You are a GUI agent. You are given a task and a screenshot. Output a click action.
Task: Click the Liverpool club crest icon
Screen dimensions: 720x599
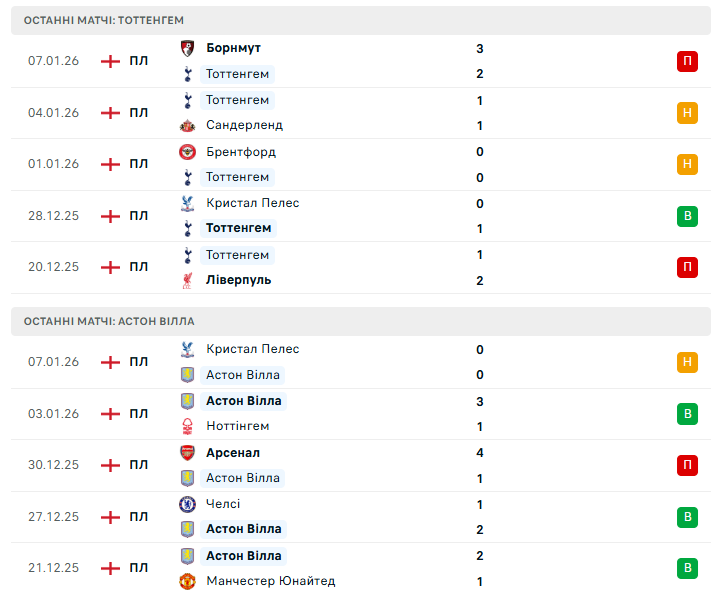(186, 281)
